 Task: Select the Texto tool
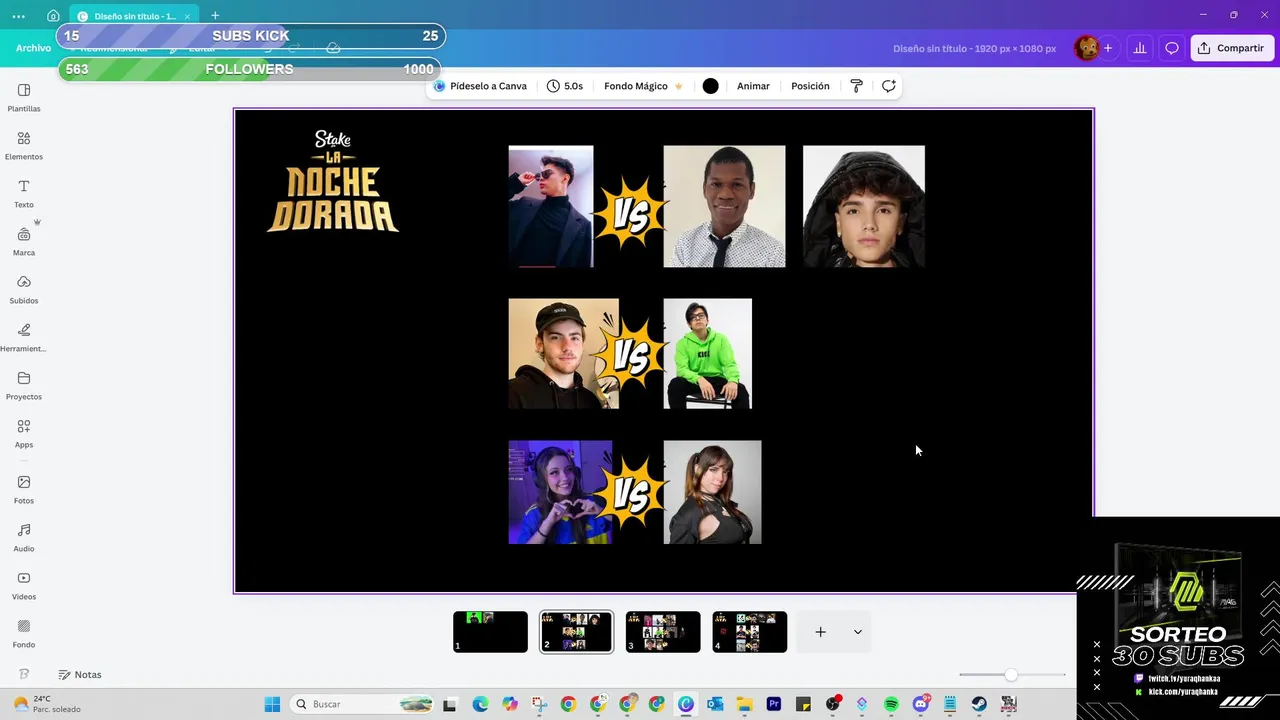pyautogui.click(x=24, y=194)
